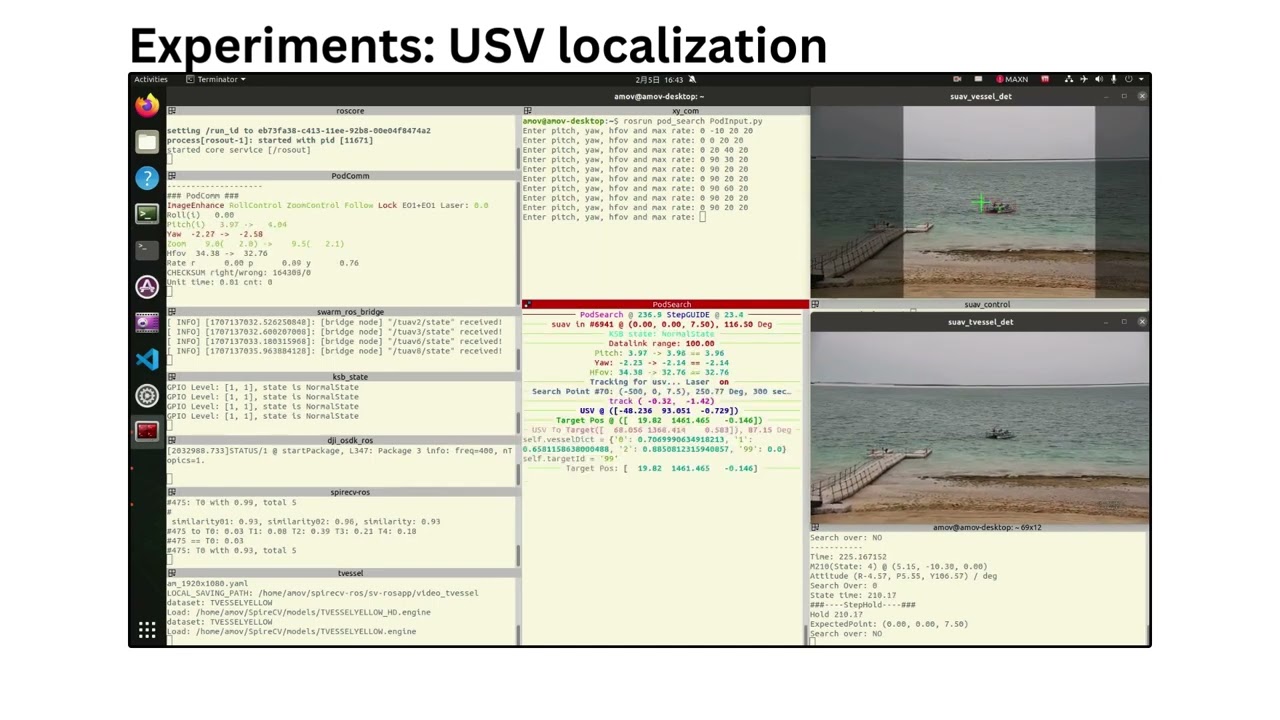
Task: Click the 'started core service [/rosout]' line
Action: click(x=239, y=150)
